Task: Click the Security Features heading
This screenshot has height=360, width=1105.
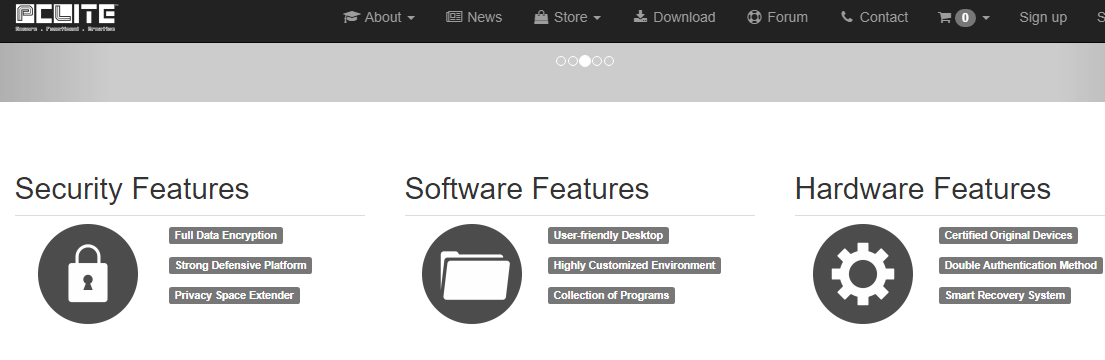Action: [x=132, y=189]
